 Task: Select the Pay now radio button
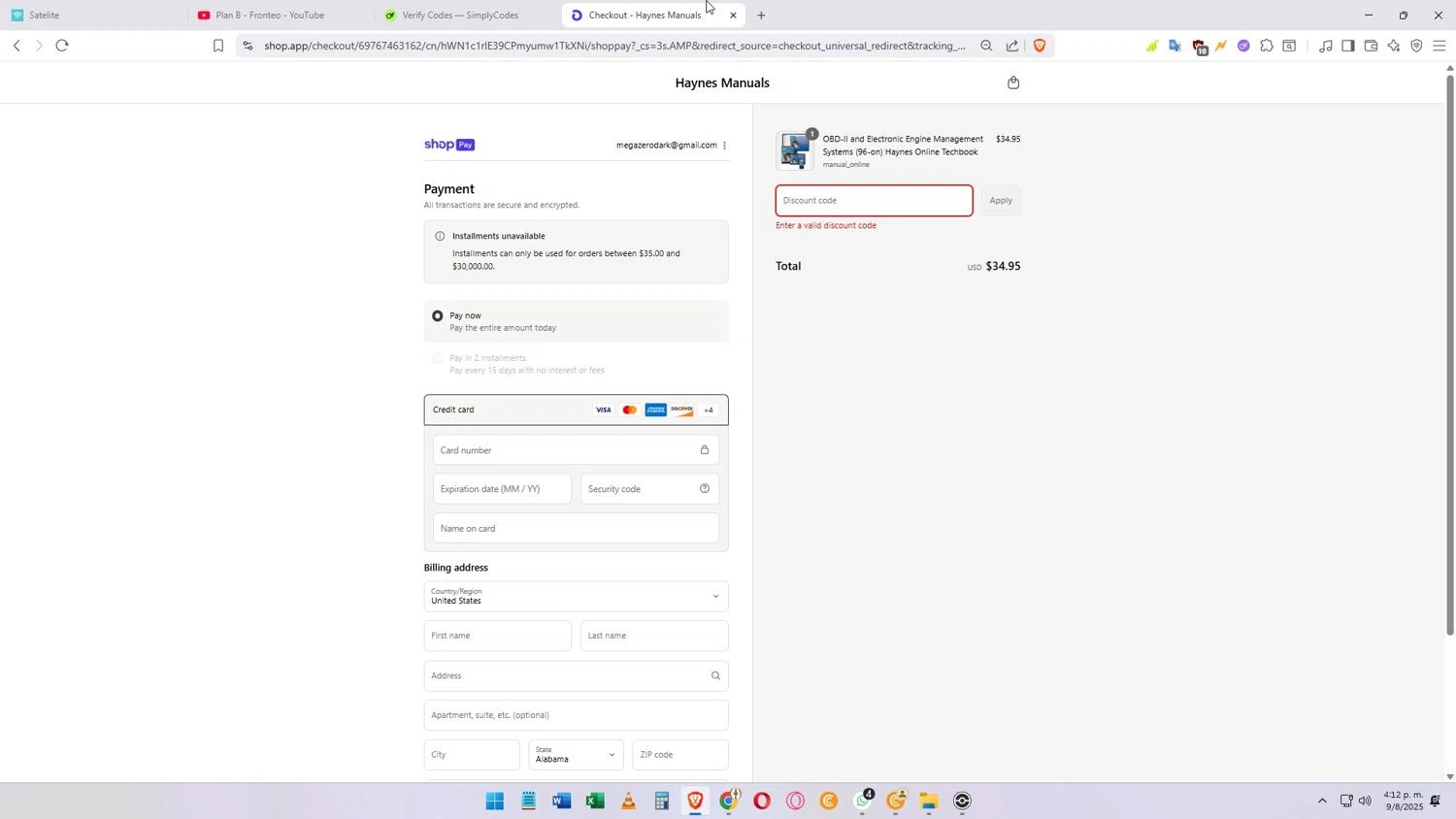(438, 316)
